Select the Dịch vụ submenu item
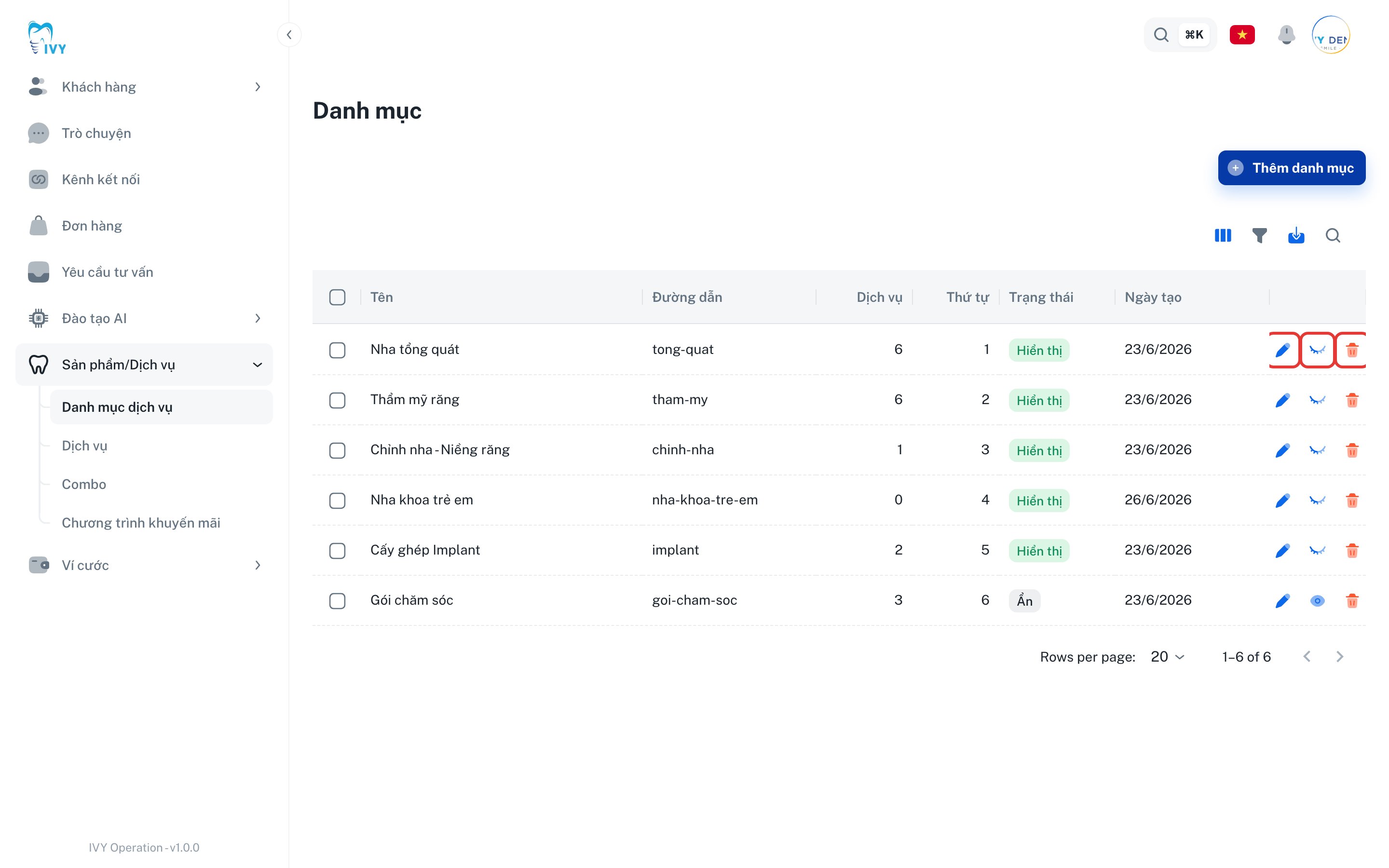Screen dimensions: 1389x868 pos(161,446)
